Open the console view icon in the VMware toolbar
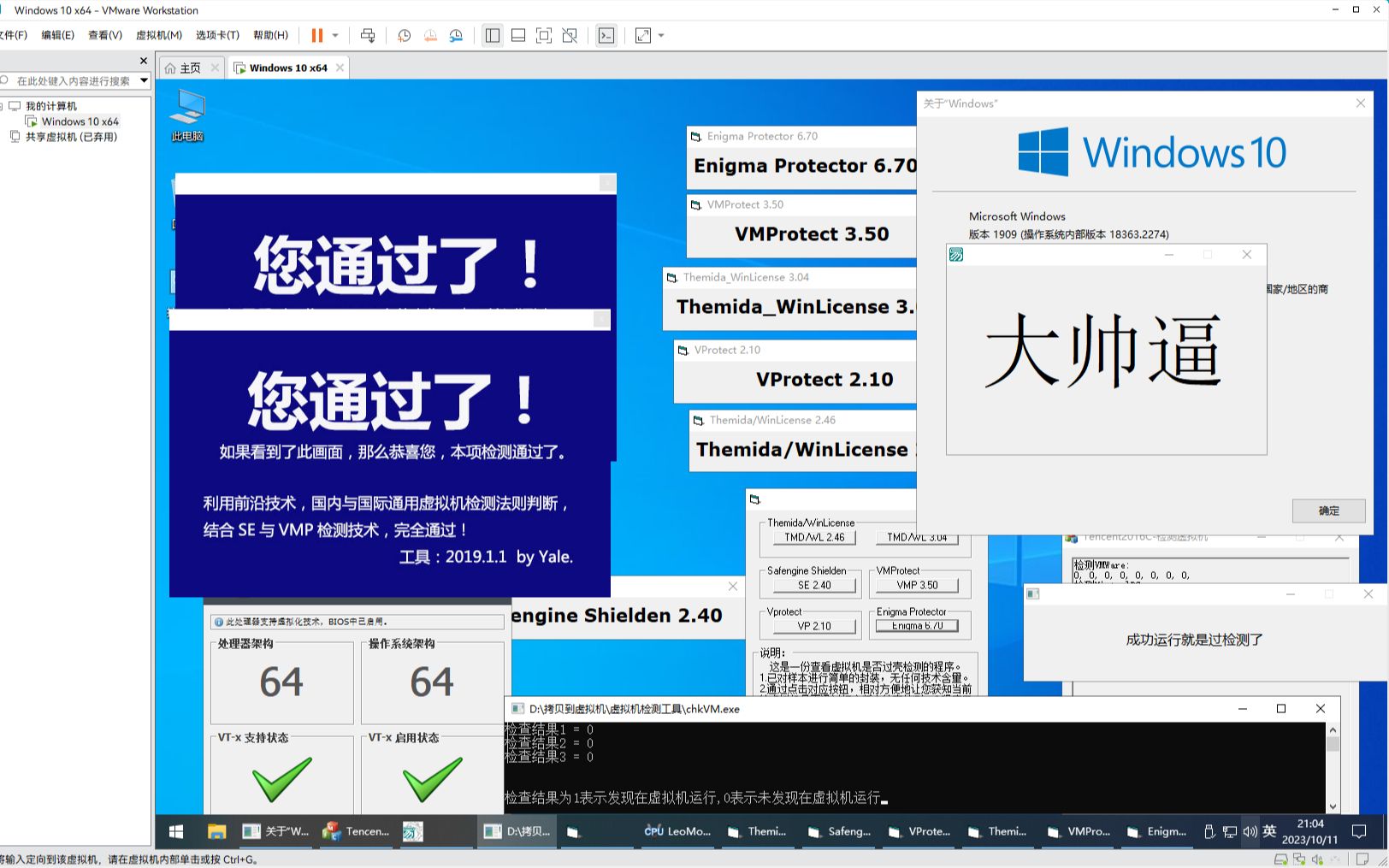Viewport: 1389px width, 868px height. (x=606, y=35)
